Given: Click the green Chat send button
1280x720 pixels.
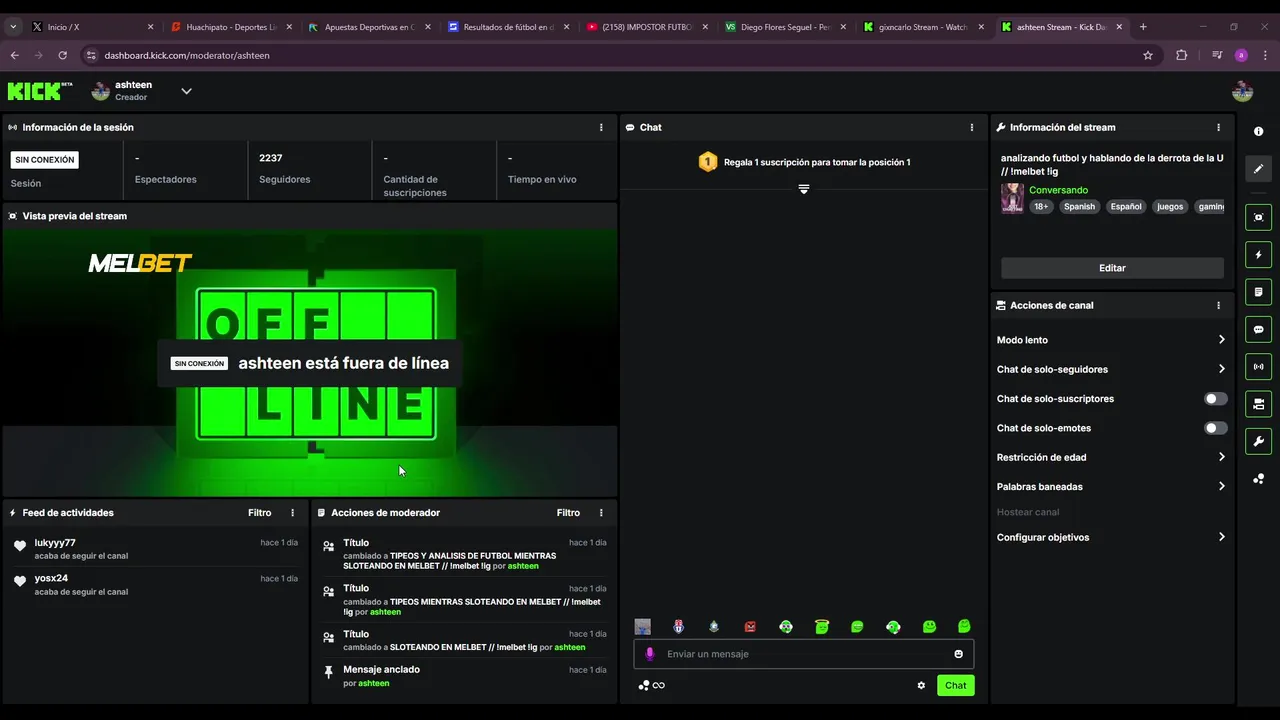Looking at the screenshot, I should [x=956, y=685].
